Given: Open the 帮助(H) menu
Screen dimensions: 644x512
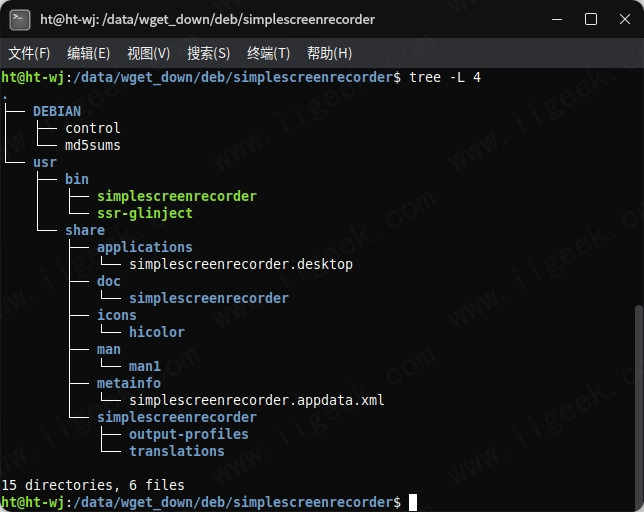Looking at the screenshot, I should coord(329,53).
